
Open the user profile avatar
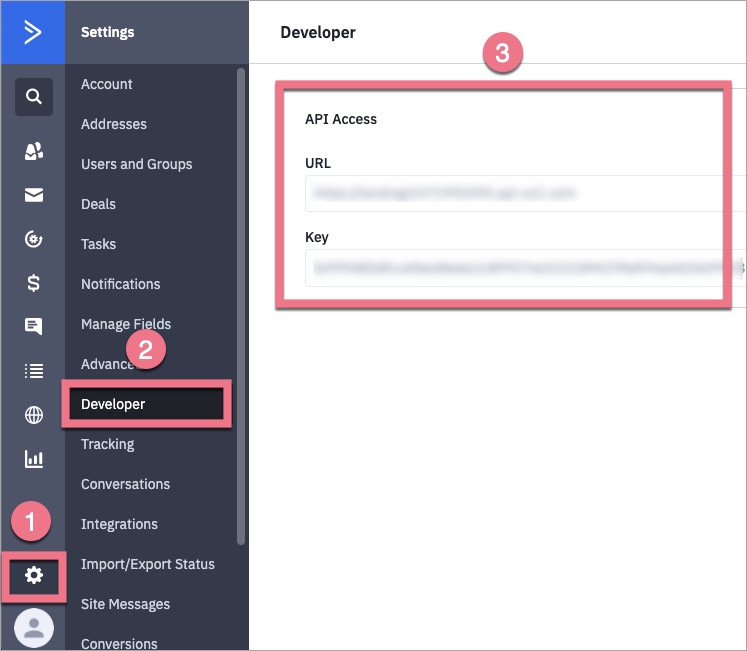(x=34, y=628)
